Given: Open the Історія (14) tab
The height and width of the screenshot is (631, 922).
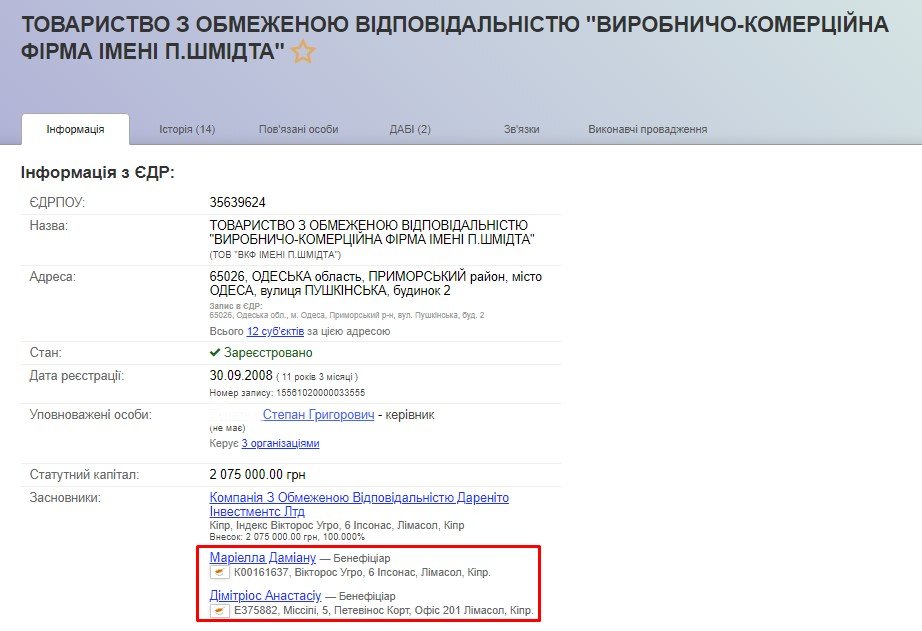Looking at the screenshot, I should pos(187,129).
